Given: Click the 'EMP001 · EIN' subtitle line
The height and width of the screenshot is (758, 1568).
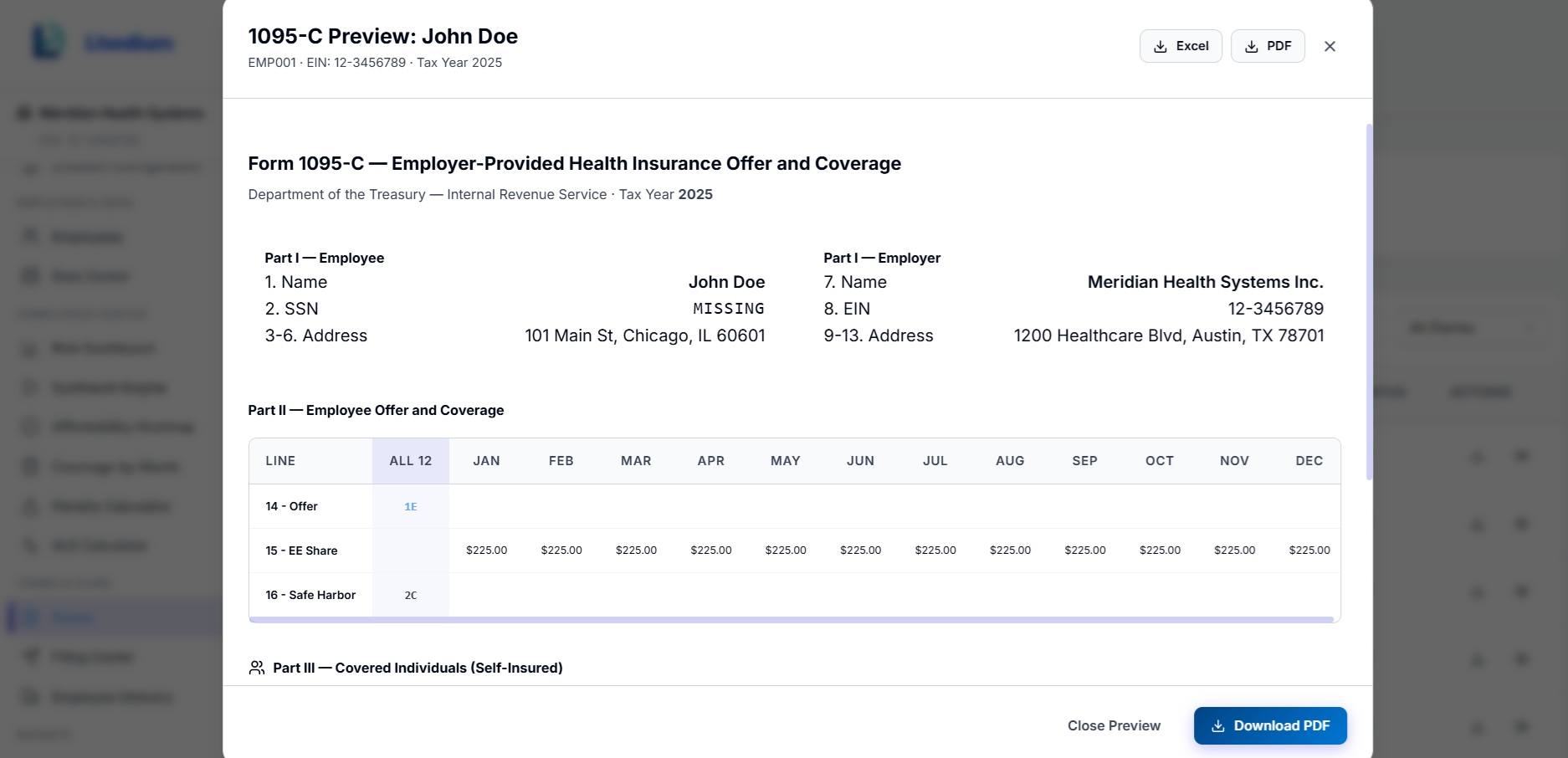Looking at the screenshot, I should point(375,63).
